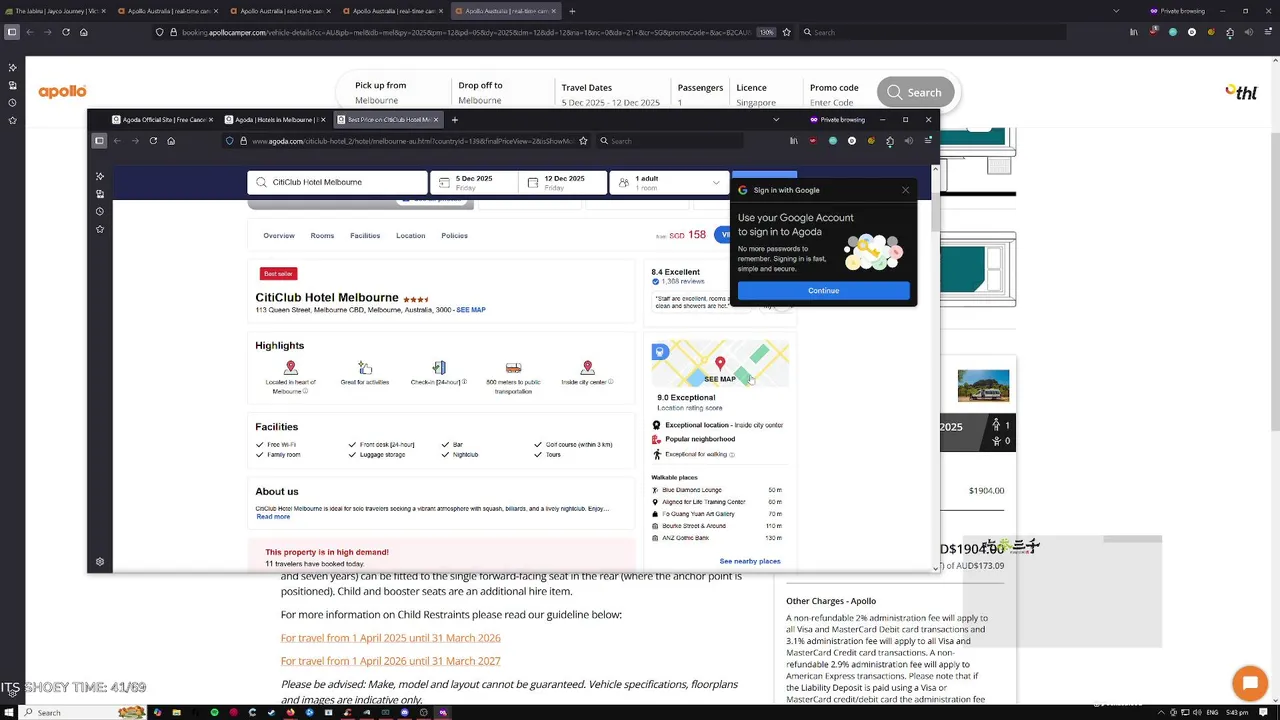Open Passengers selector on Apollo

700,94
